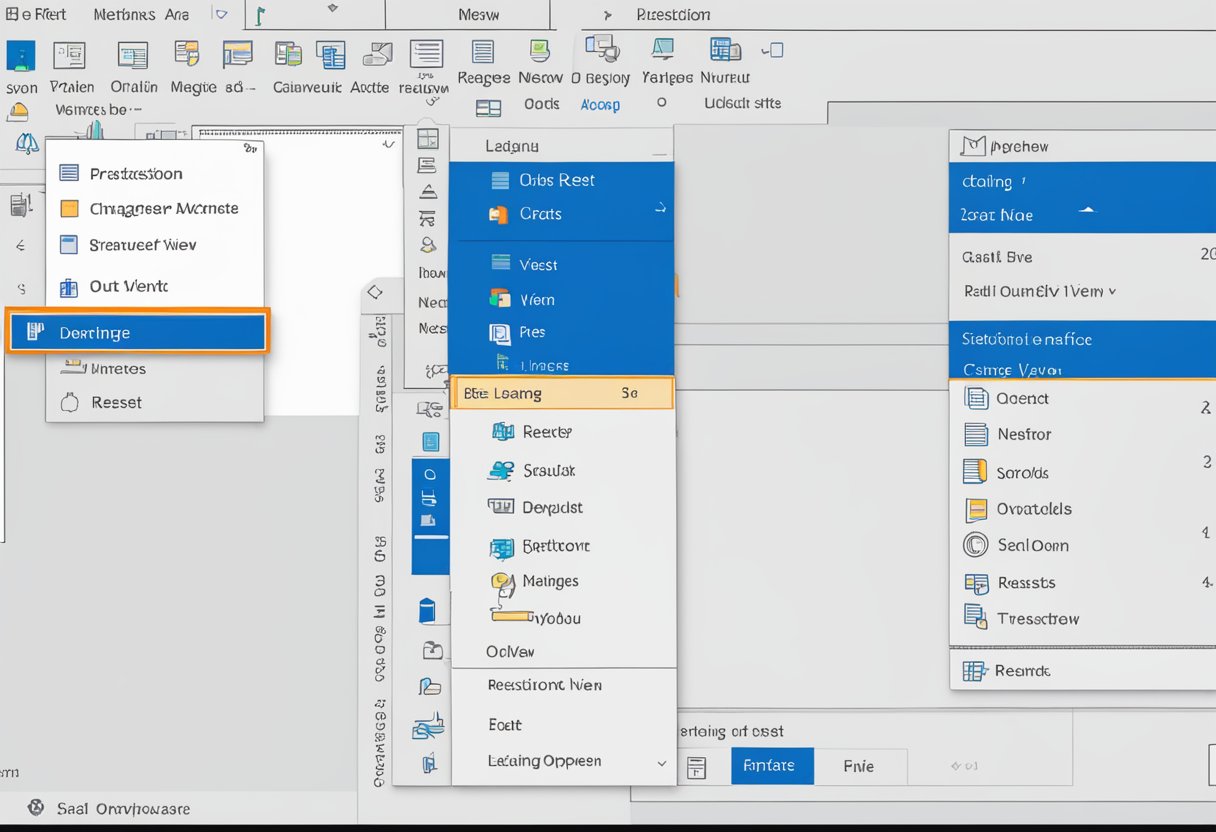1216x832 pixels.
Task: Click the blue Fintate button at the bottom
Action: pyautogui.click(x=771, y=766)
